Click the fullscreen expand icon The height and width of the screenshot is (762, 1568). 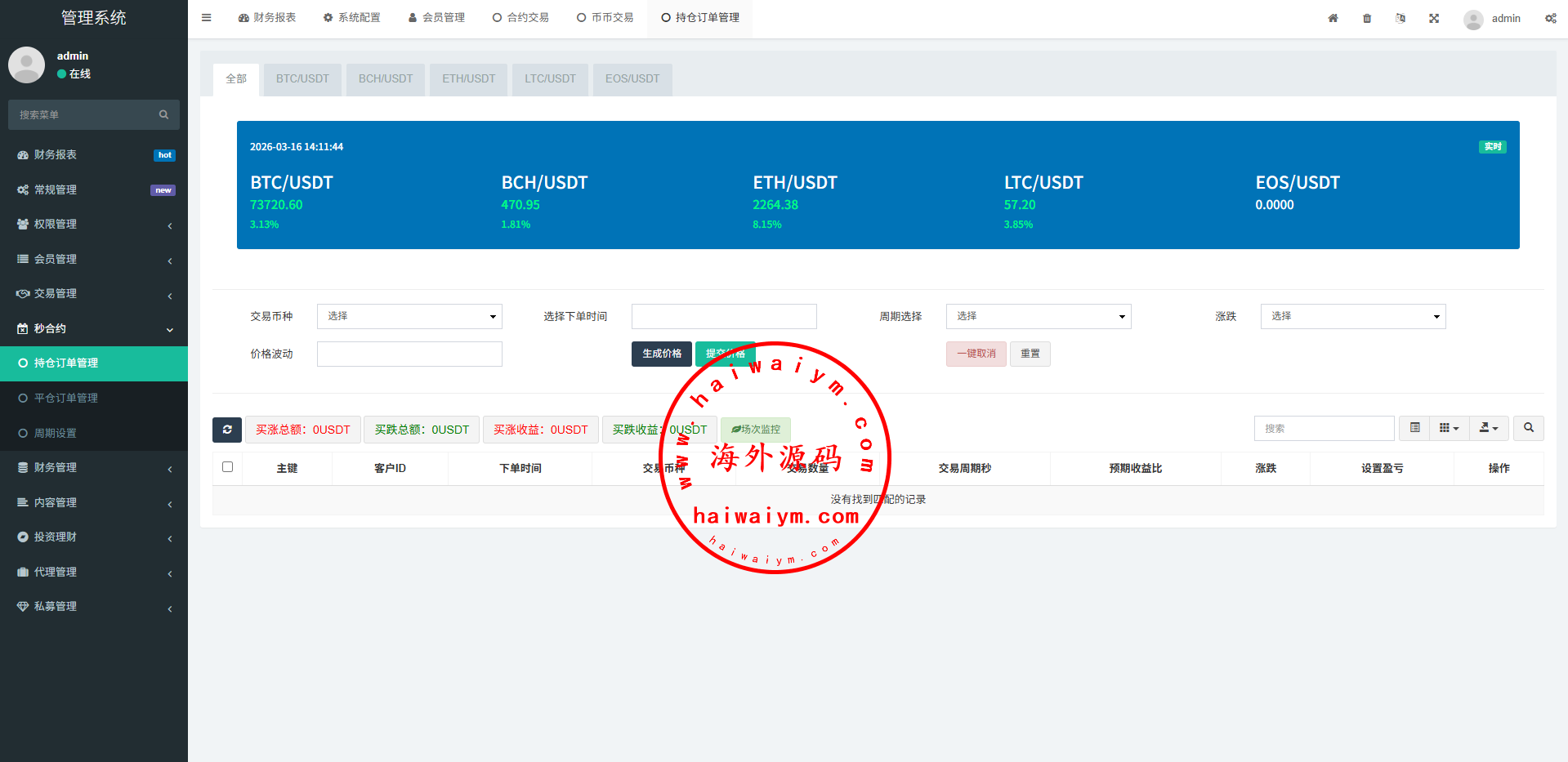click(x=1434, y=18)
